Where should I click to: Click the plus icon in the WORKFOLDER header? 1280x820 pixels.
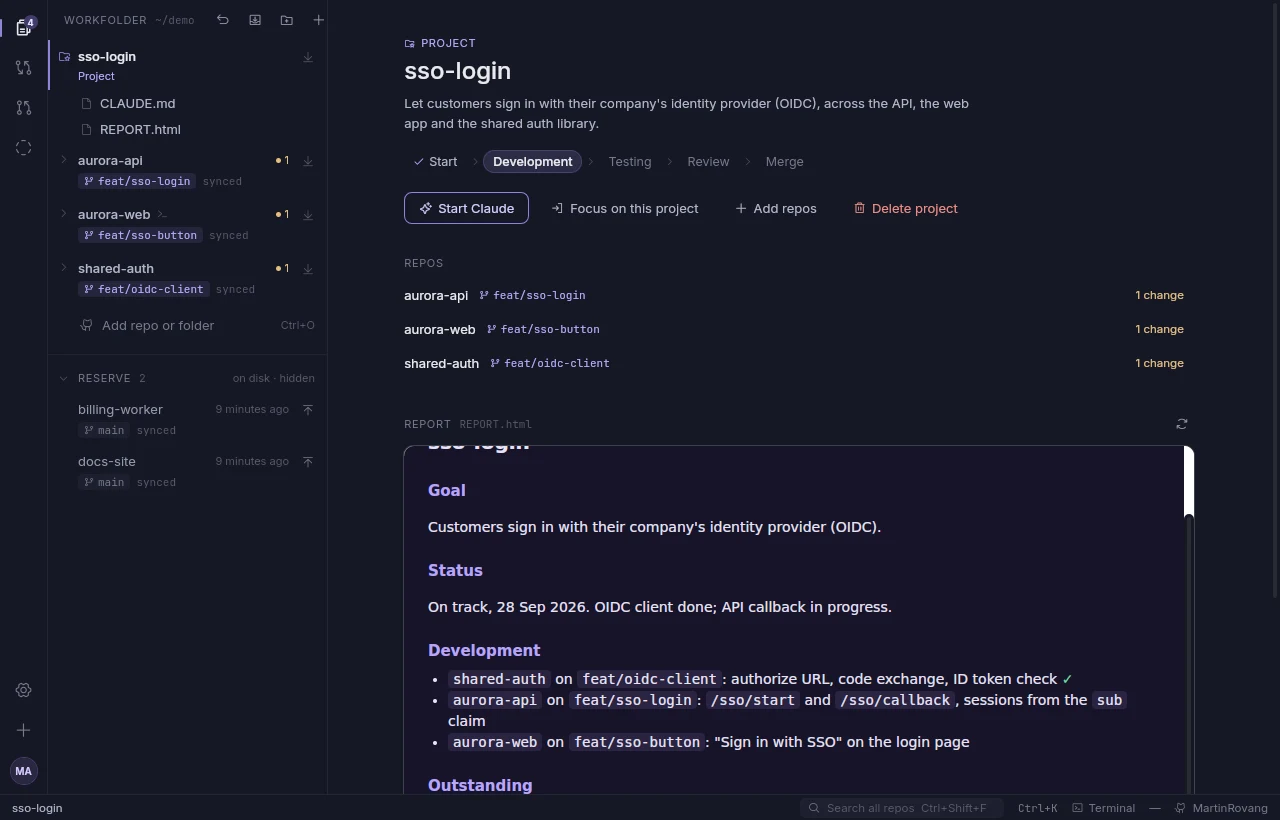click(x=318, y=20)
